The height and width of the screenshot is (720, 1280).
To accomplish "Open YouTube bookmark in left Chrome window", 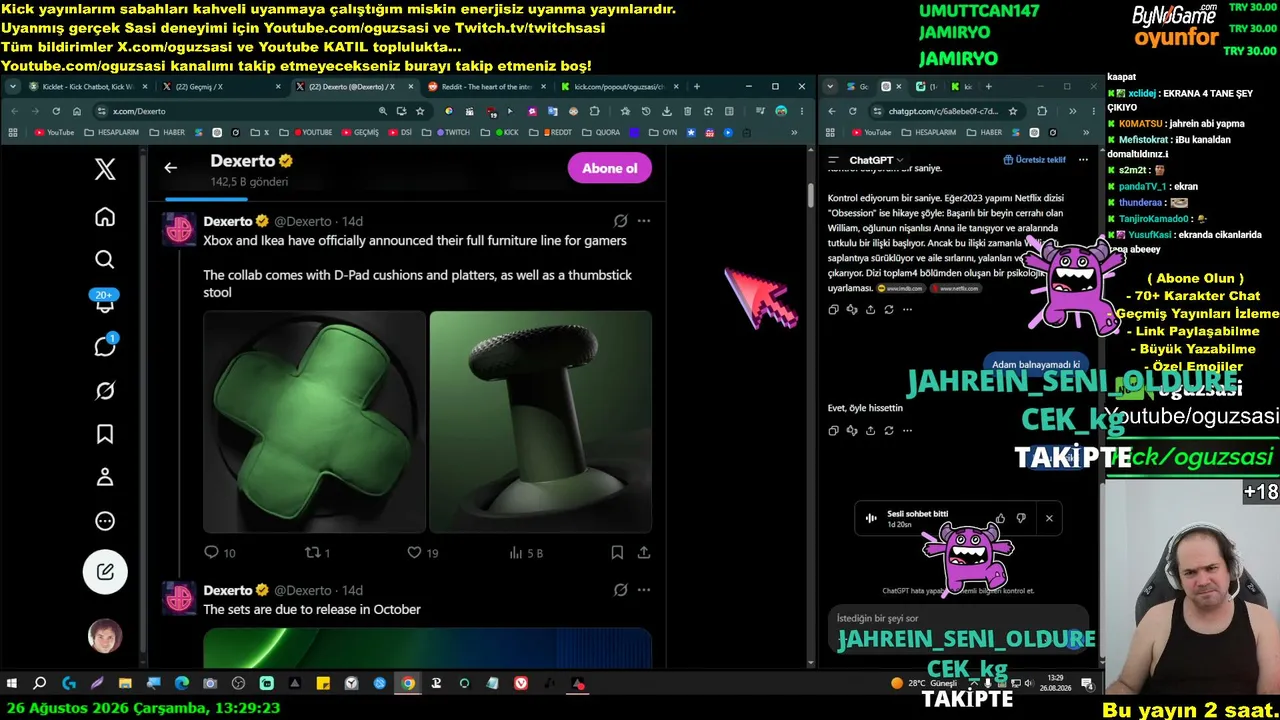I will [54, 132].
